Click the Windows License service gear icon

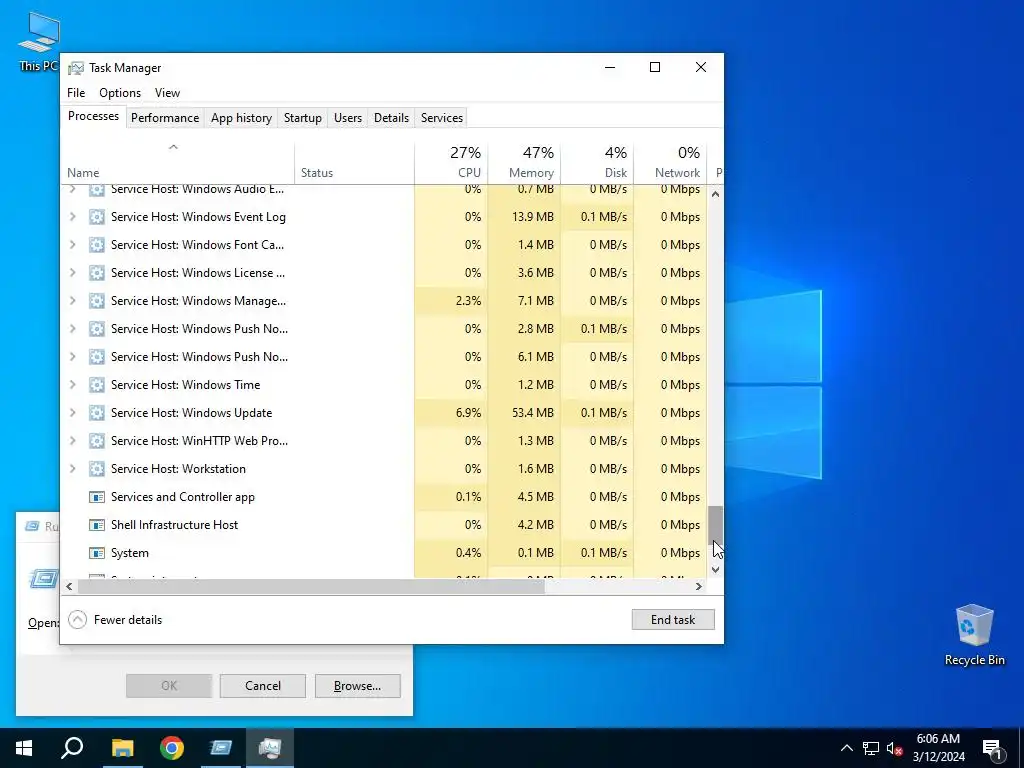click(x=97, y=273)
